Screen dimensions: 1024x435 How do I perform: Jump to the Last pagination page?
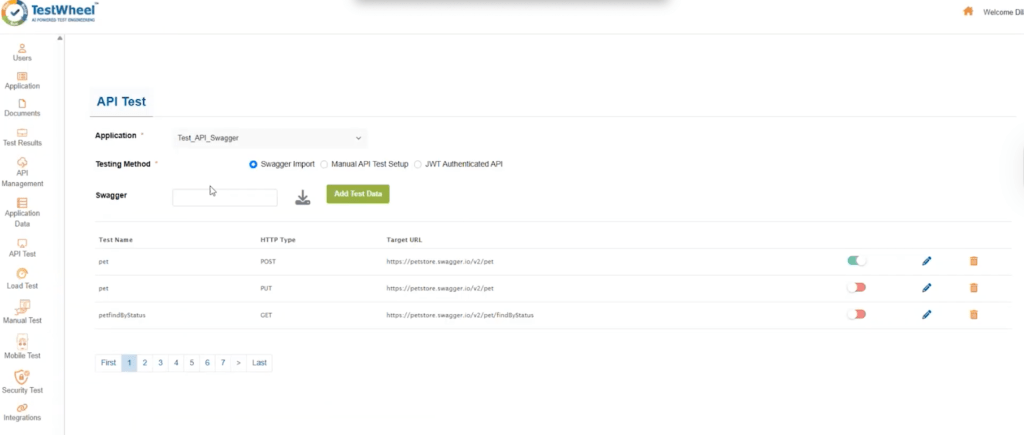point(259,363)
